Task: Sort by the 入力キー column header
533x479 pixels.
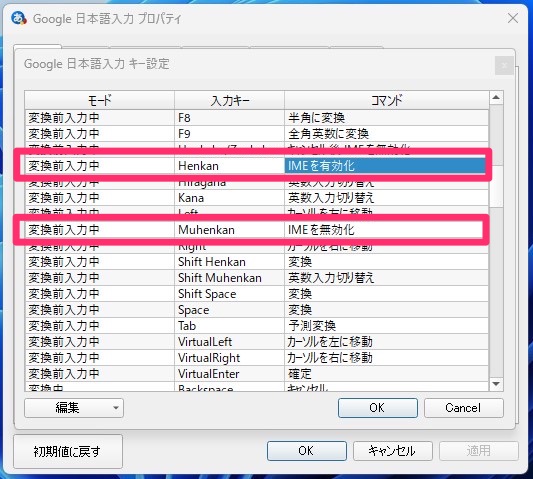Action: pos(229,100)
